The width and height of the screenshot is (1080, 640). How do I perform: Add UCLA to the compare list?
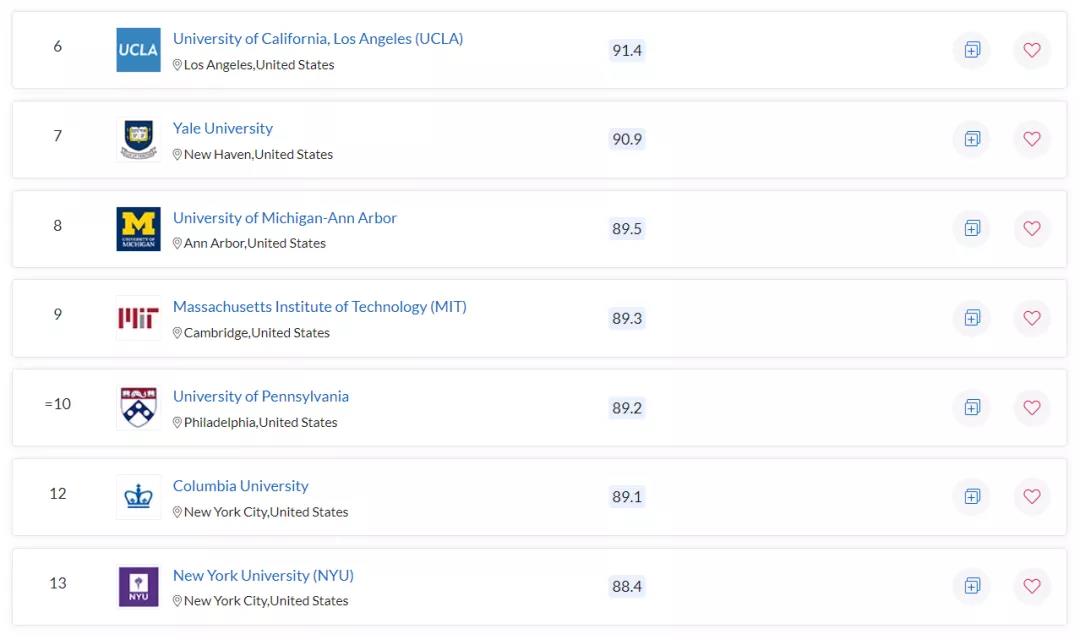click(972, 50)
